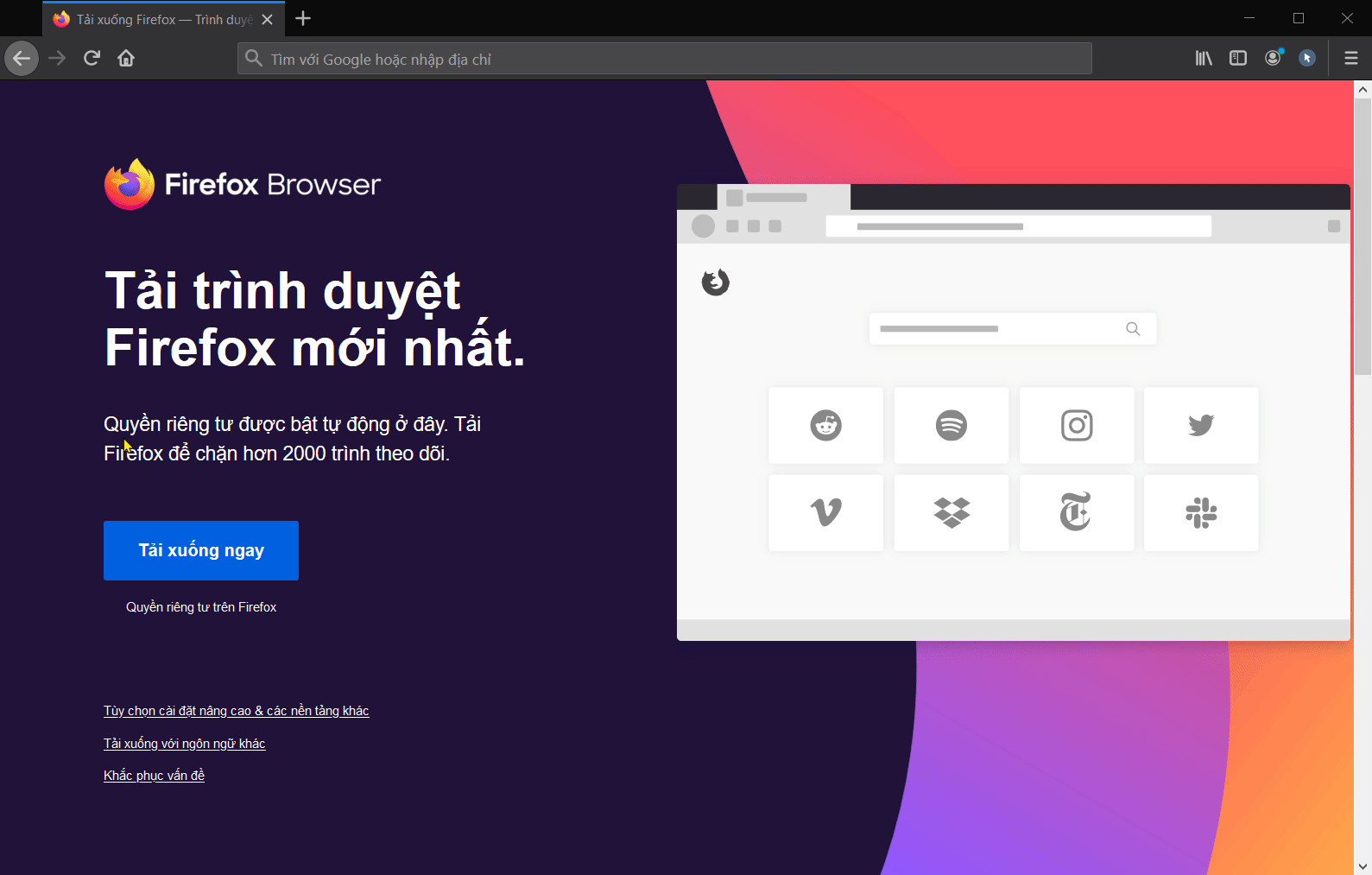Minimize the Firefox window
Image resolution: width=1372 pixels, height=875 pixels.
(x=1249, y=18)
